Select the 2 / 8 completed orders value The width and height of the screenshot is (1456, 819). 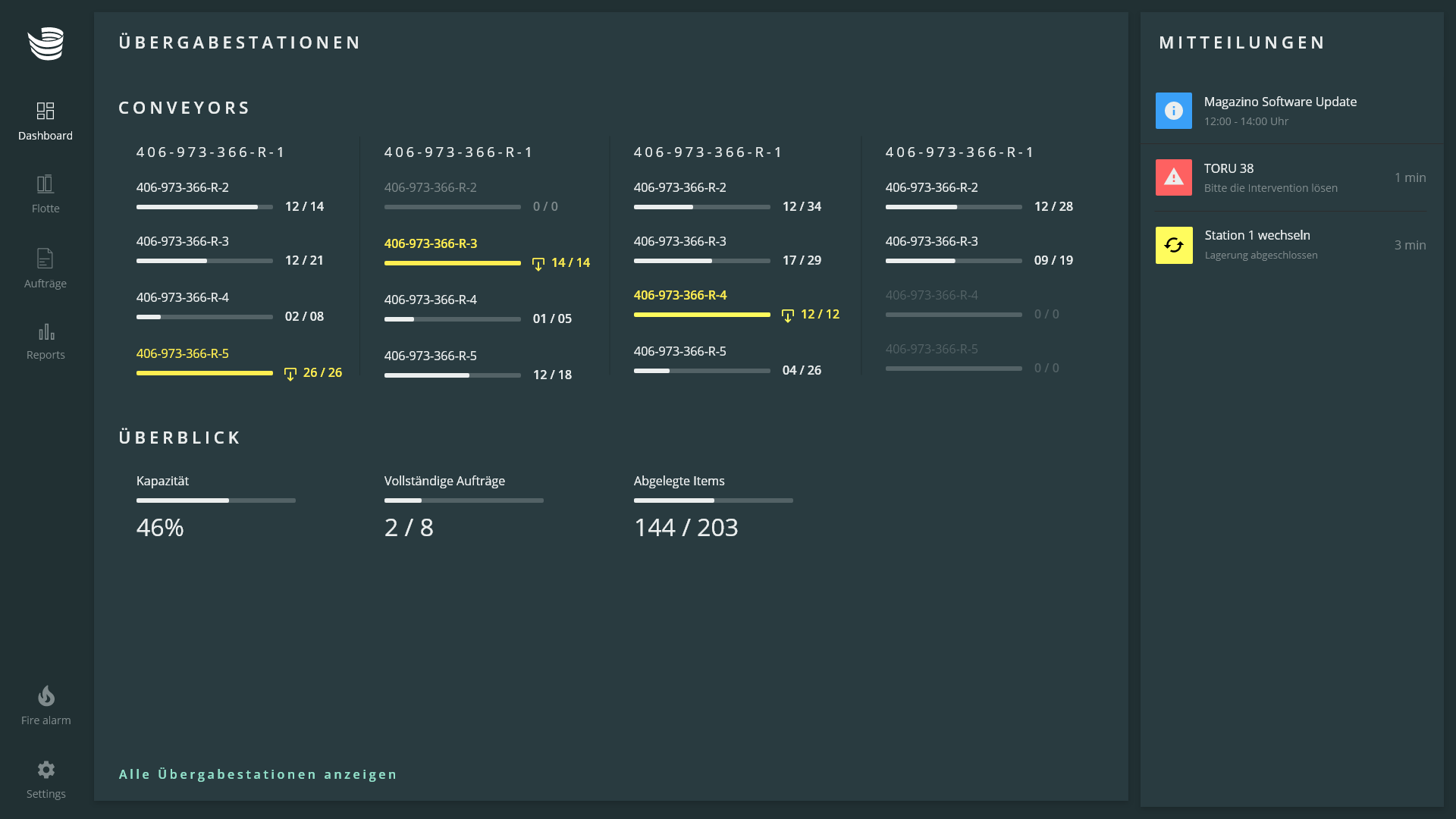(409, 528)
